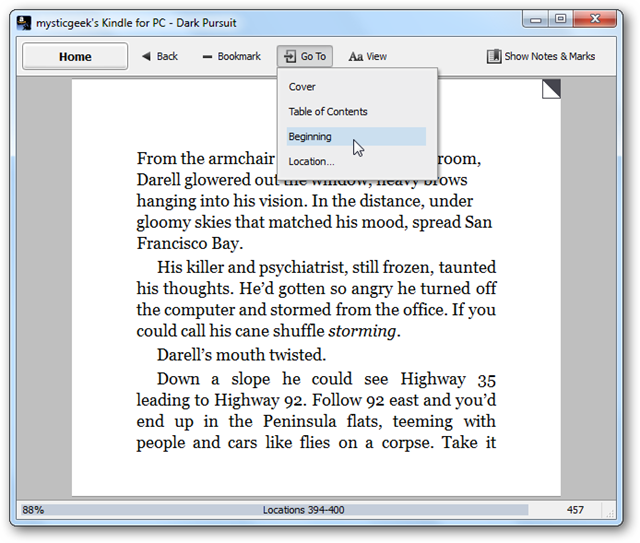Open the View options dropdown
Screen dimensions: 640x543
[367, 56]
